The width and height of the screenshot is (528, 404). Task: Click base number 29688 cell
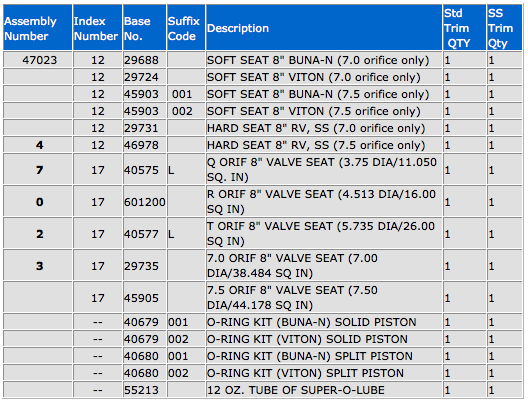144,60
